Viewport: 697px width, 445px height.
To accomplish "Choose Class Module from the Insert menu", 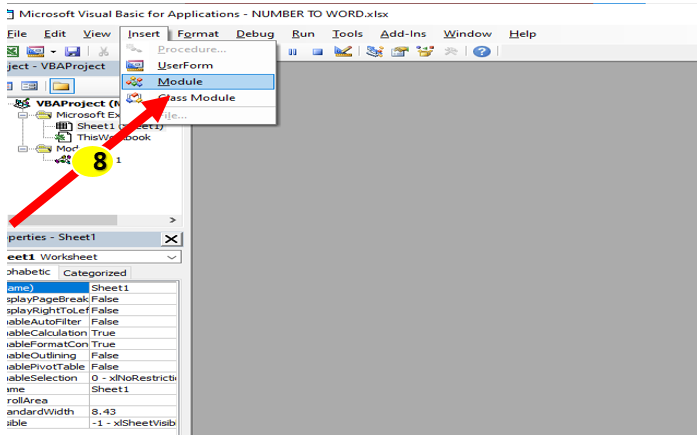I will point(198,98).
